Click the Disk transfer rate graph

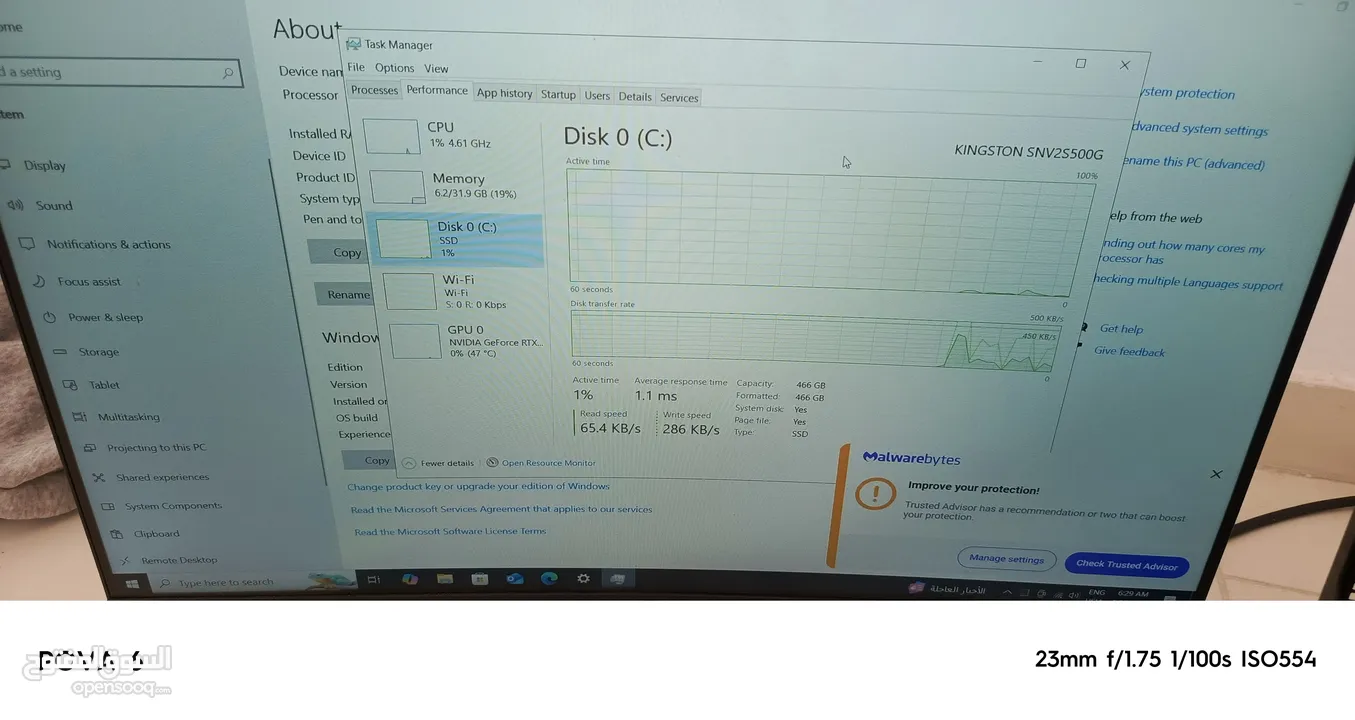(x=815, y=340)
